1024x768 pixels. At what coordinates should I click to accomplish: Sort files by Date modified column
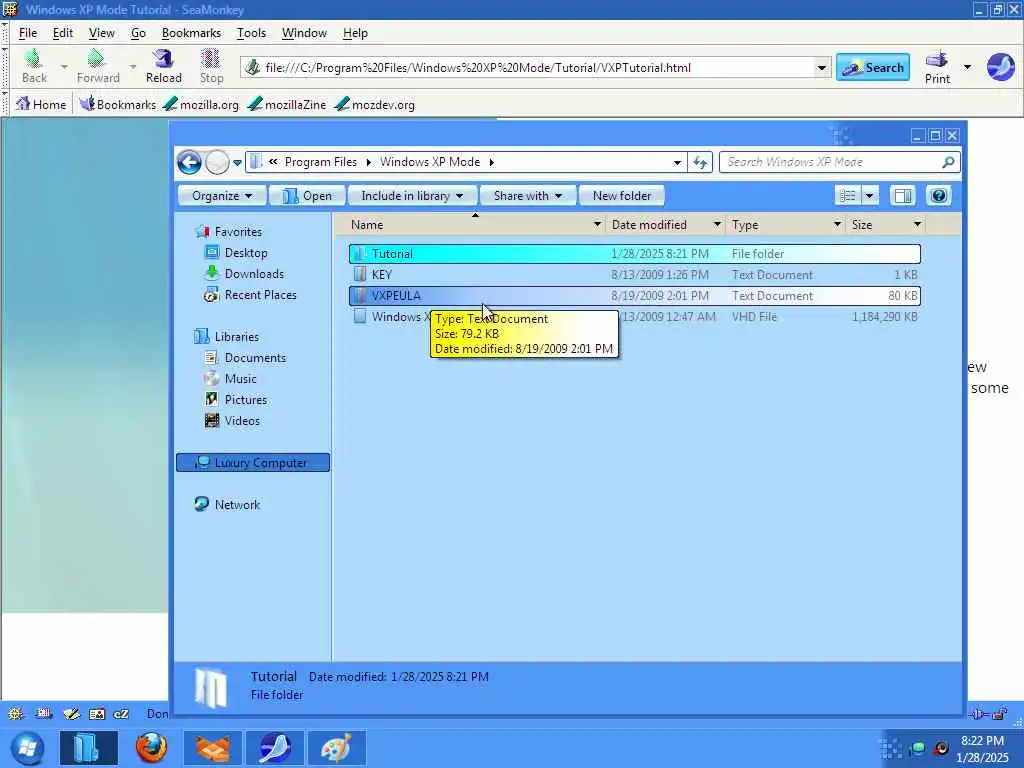(649, 225)
